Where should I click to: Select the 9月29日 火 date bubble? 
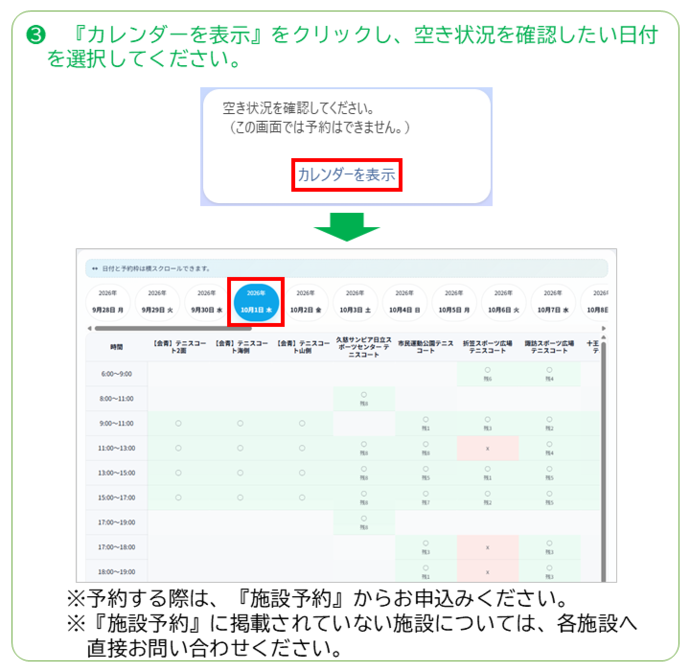[157, 302]
